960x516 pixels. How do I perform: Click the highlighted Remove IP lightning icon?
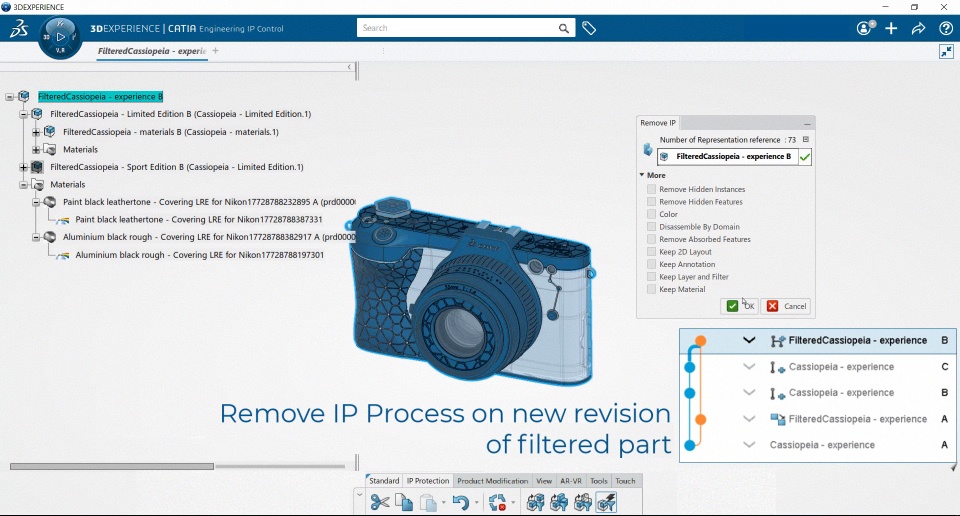pos(606,503)
